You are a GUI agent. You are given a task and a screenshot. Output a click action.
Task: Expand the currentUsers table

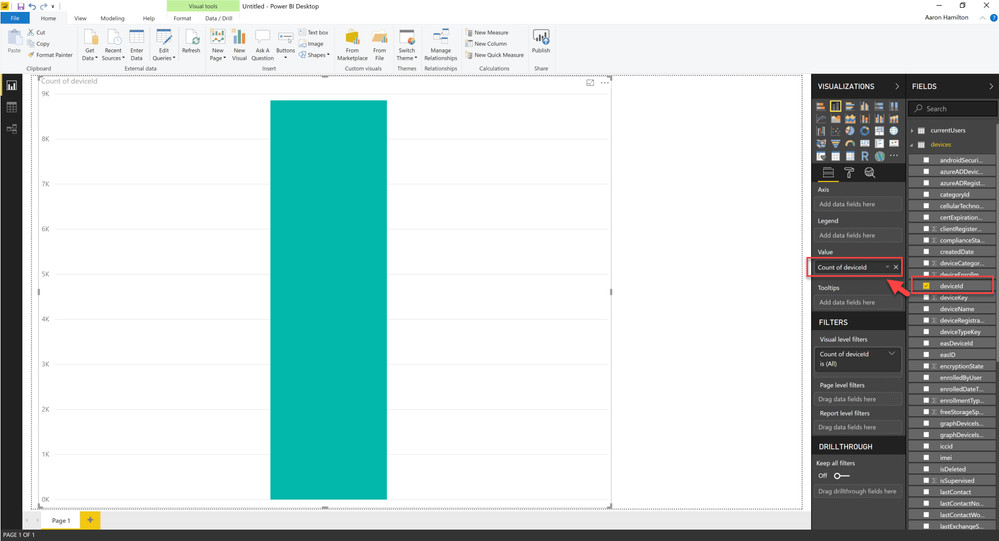[912, 130]
